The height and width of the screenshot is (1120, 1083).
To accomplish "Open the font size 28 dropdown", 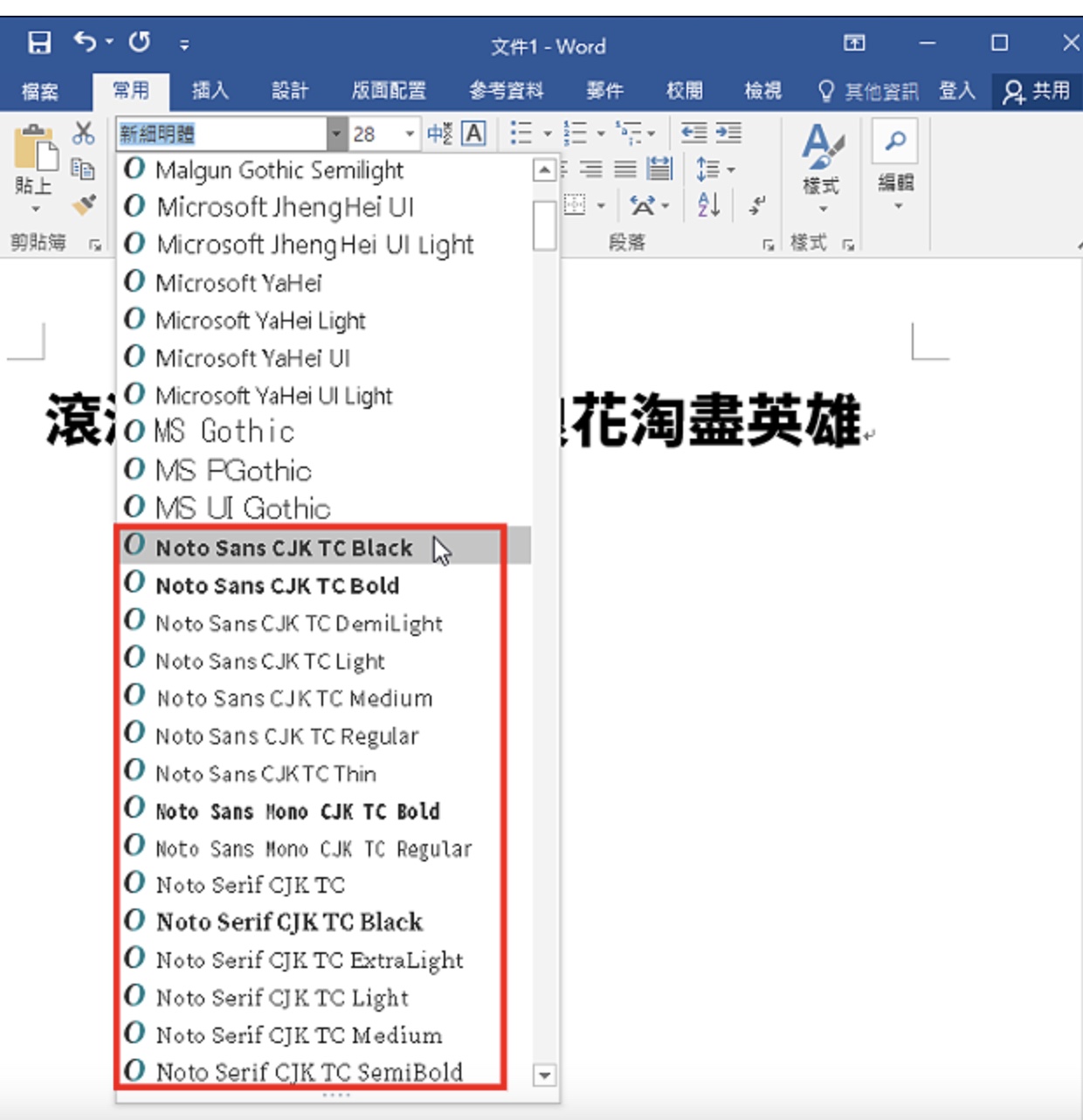I will (x=410, y=134).
